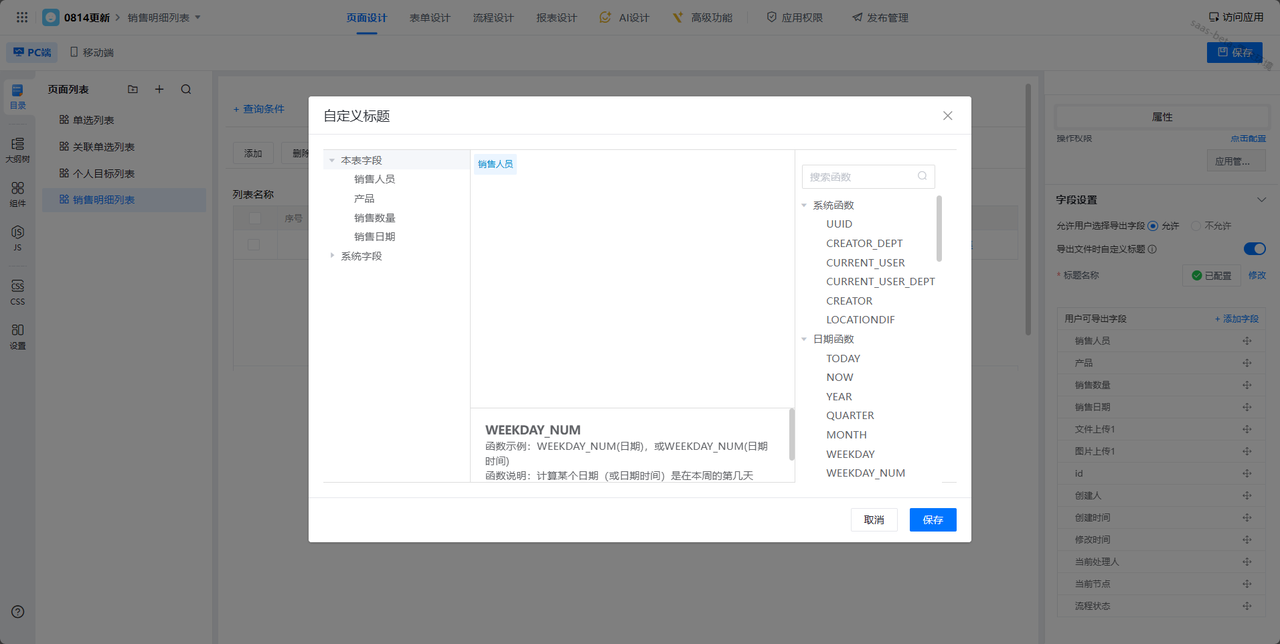The height and width of the screenshot is (644, 1280).
Task: Collapse the 日期函数 function group
Action: point(805,339)
